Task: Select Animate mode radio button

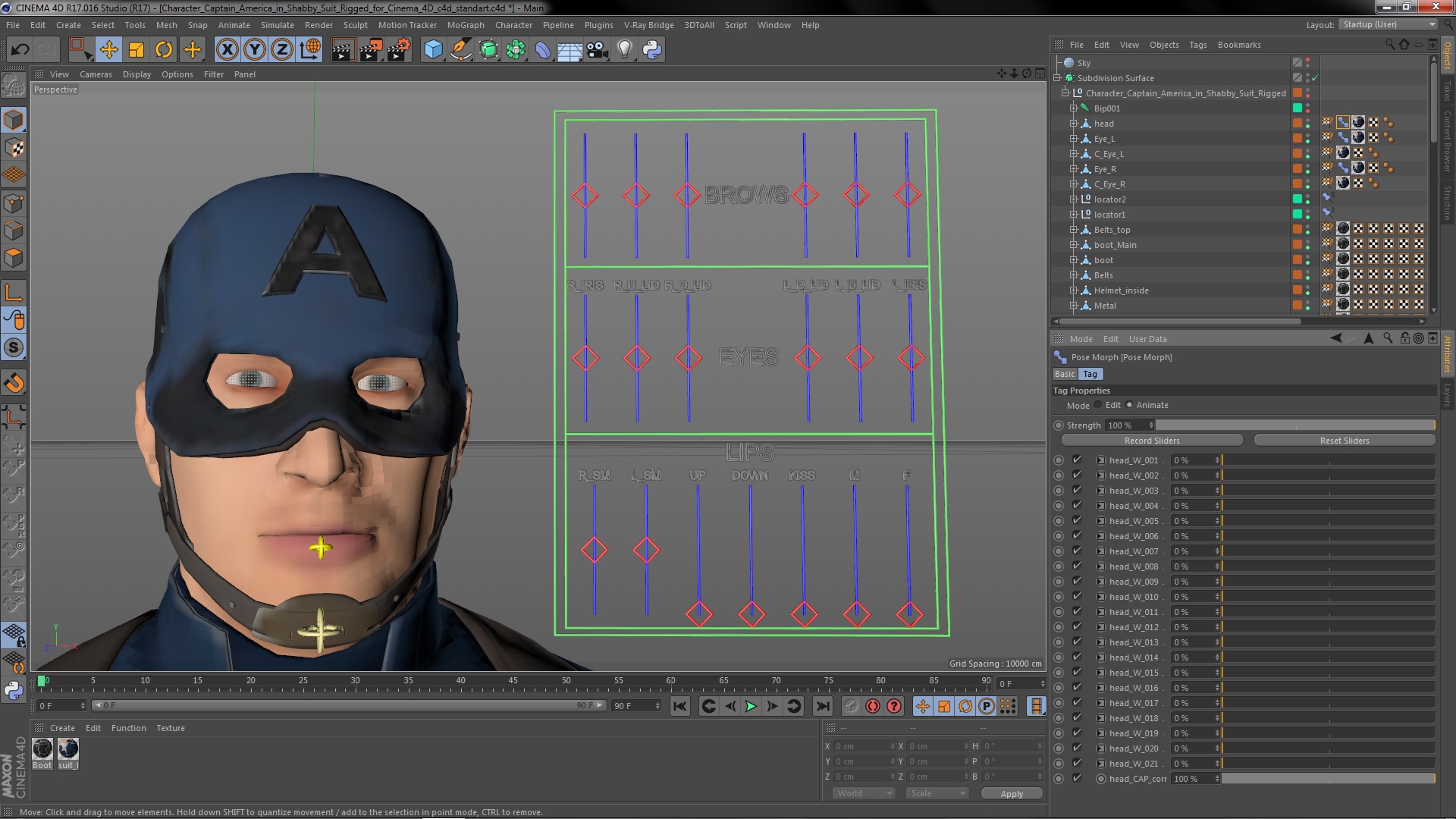Action: click(x=1129, y=405)
